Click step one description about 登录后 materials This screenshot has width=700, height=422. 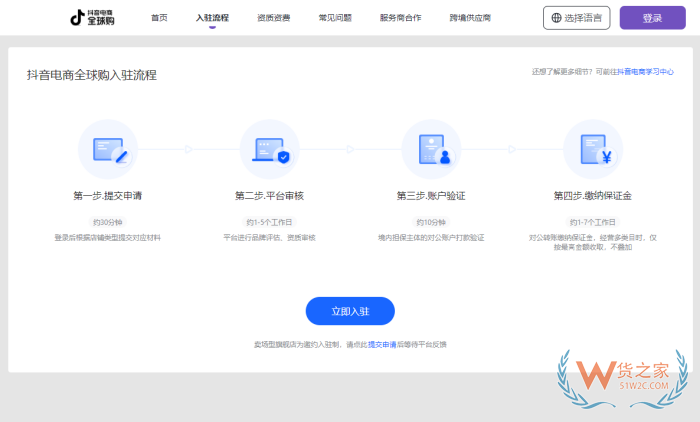tap(108, 238)
